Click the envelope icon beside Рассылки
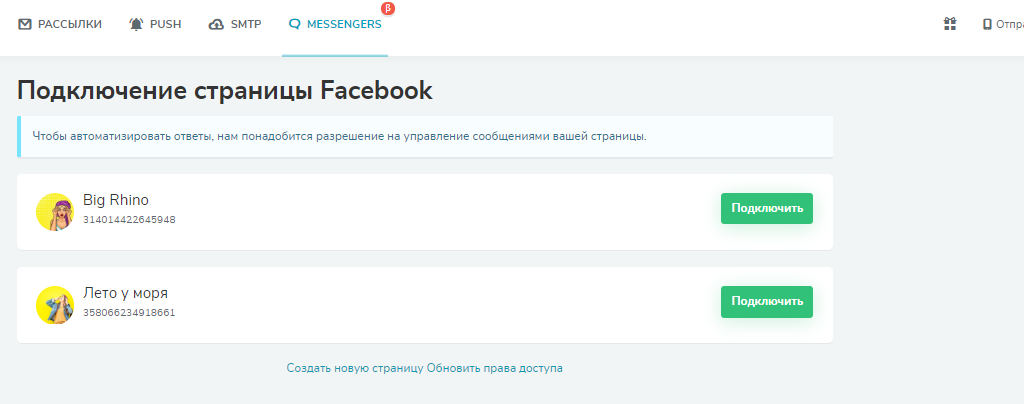This screenshot has height=404, width=1024. click(25, 24)
